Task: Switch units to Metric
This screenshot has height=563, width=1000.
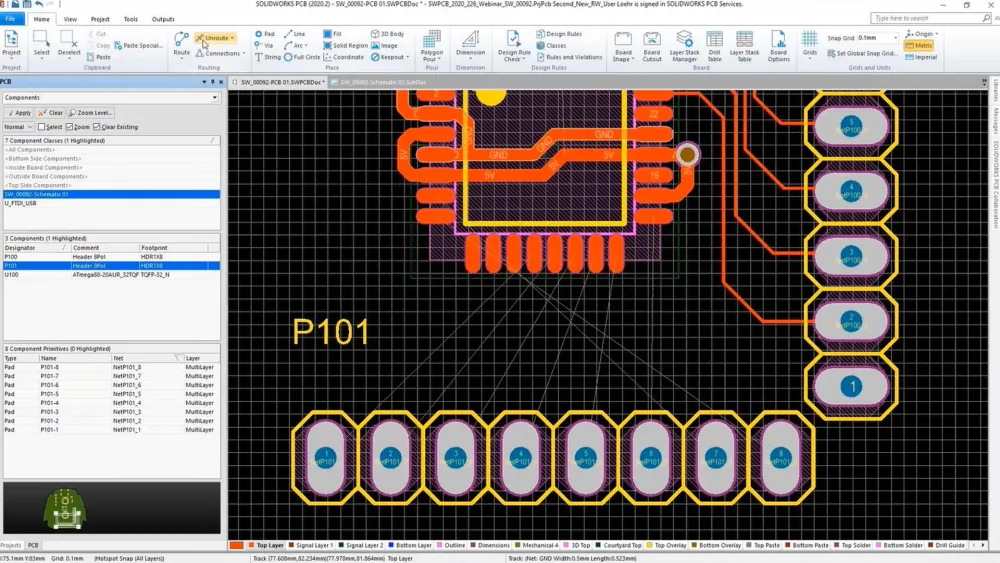Action: pyautogui.click(x=919, y=45)
